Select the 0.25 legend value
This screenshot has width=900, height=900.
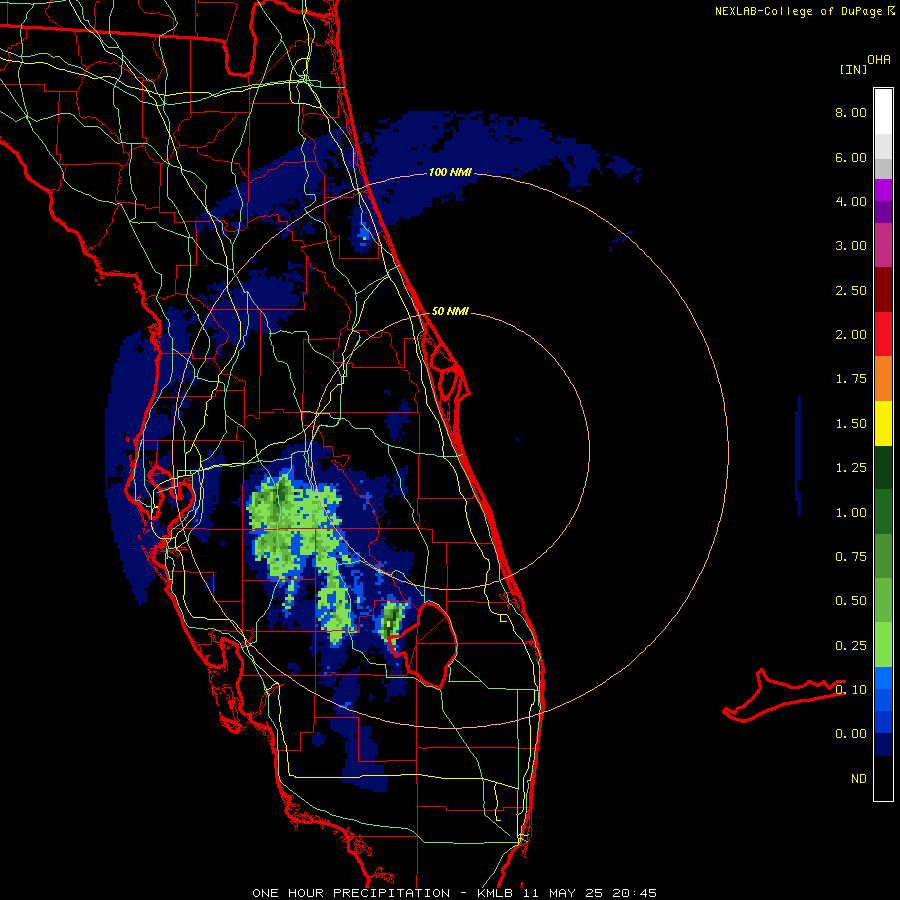pos(851,646)
